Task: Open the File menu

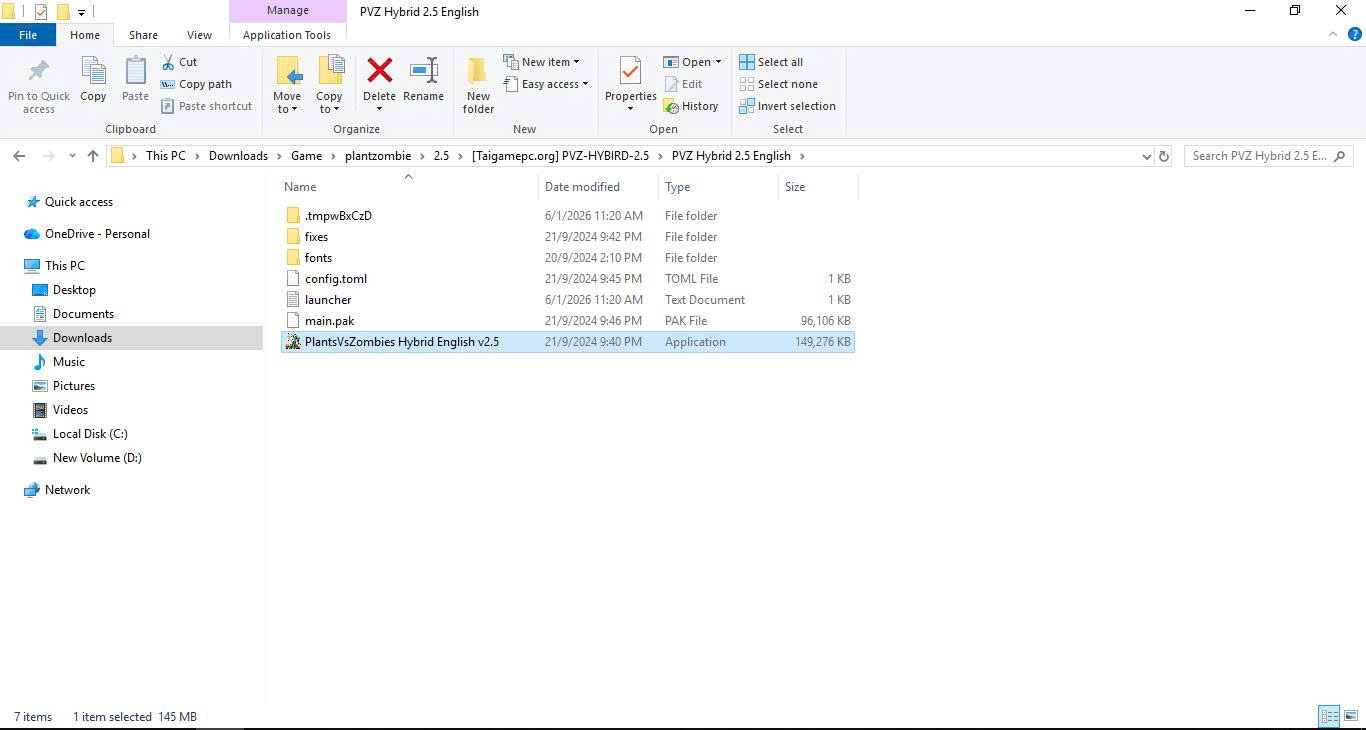Action: pos(28,35)
